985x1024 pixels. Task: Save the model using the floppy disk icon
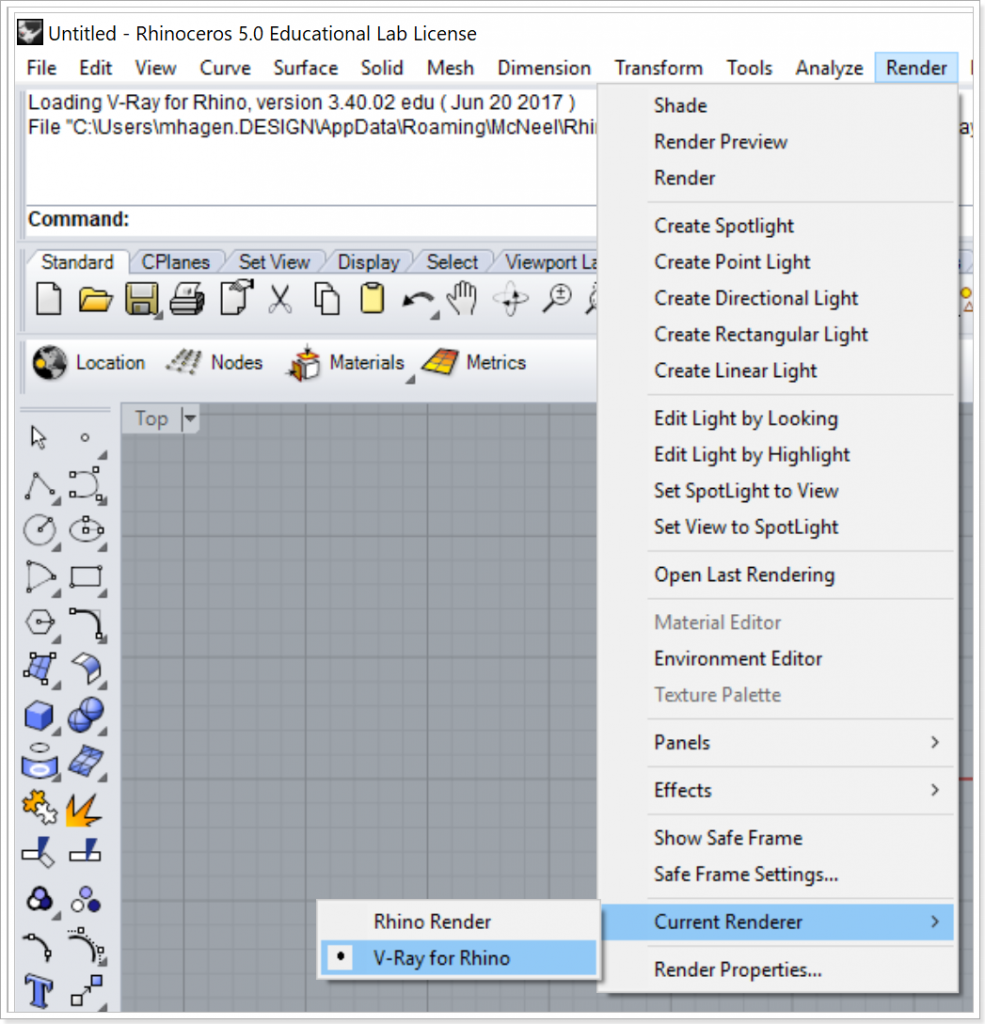pyautogui.click(x=141, y=300)
